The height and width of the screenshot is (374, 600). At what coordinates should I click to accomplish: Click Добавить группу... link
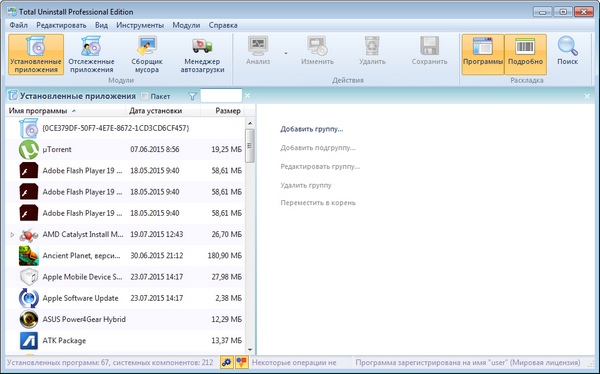coord(311,129)
